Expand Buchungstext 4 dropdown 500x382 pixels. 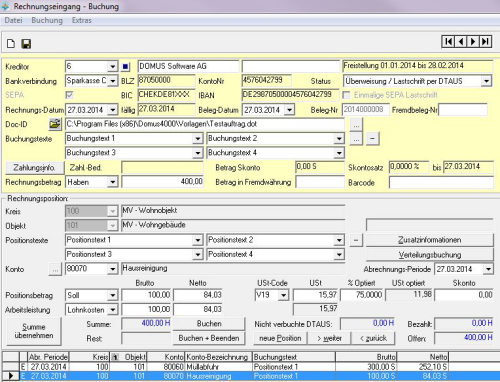pyautogui.click(x=339, y=153)
